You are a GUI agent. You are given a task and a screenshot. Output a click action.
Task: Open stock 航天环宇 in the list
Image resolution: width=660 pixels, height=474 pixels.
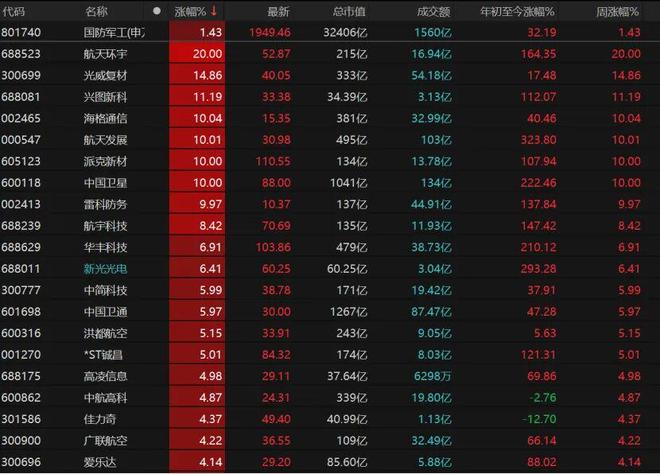[106, 53]
